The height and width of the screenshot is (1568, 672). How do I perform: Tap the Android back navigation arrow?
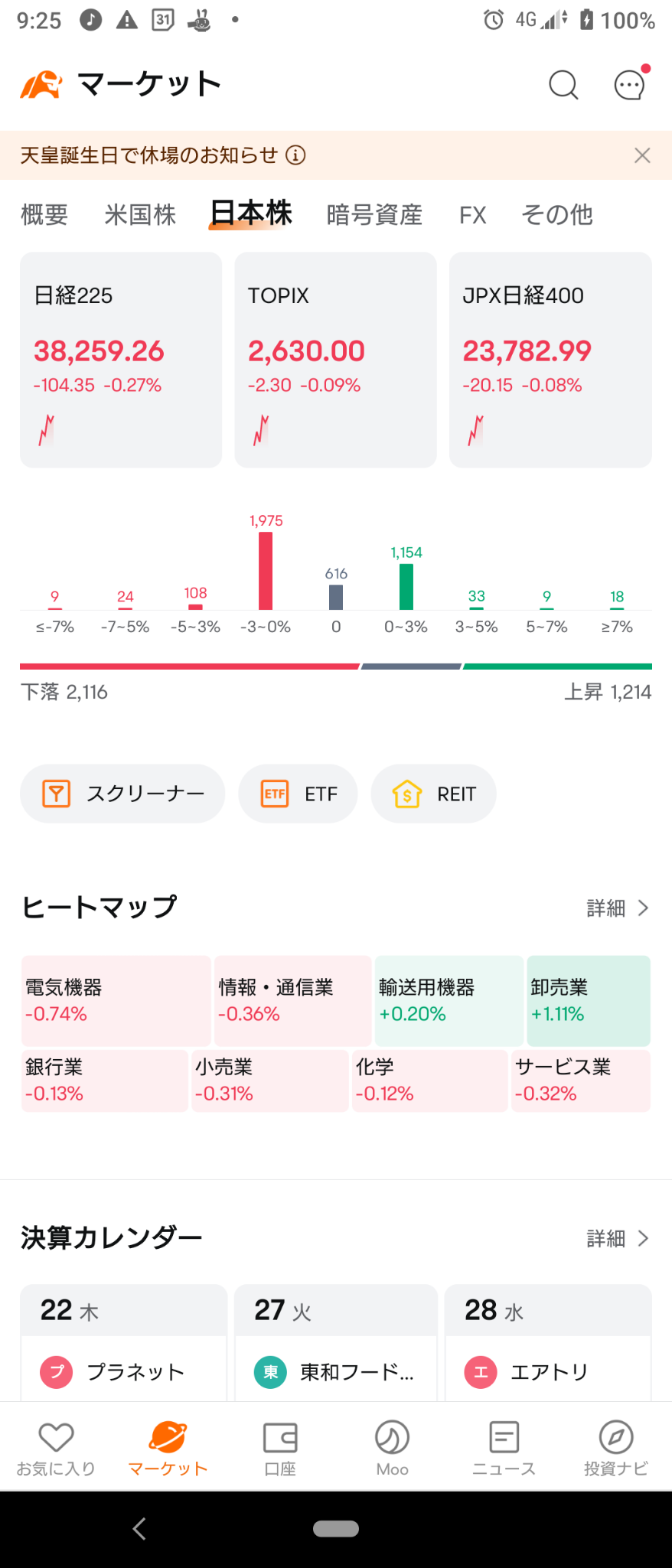(139, 1529)
